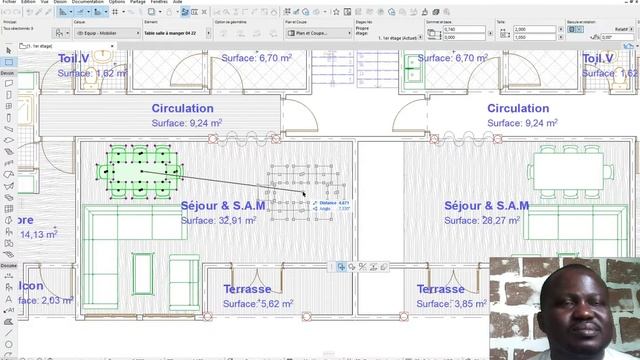
Task: Expand the Grid Snap dropdown arrow
Action: click(124, 12)
